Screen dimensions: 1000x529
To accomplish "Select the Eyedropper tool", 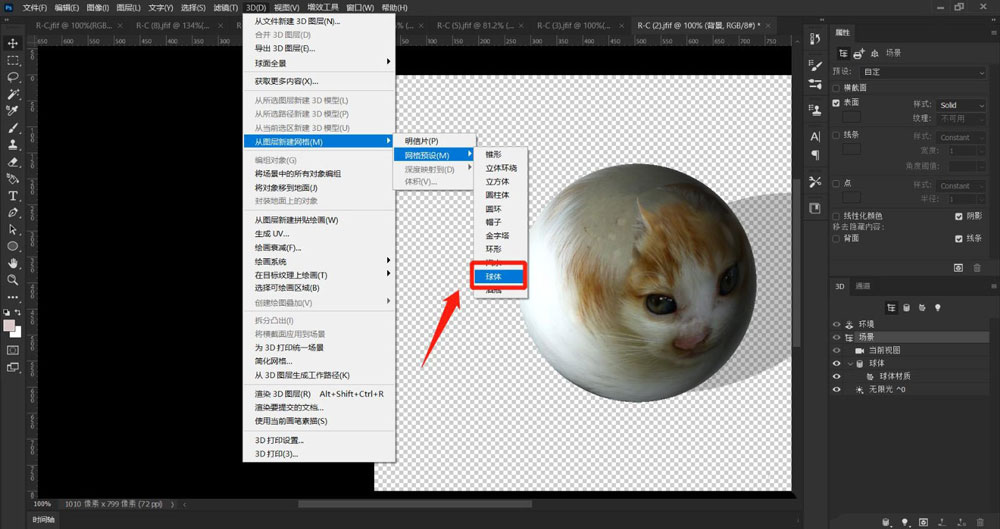I will pos(12,111).
